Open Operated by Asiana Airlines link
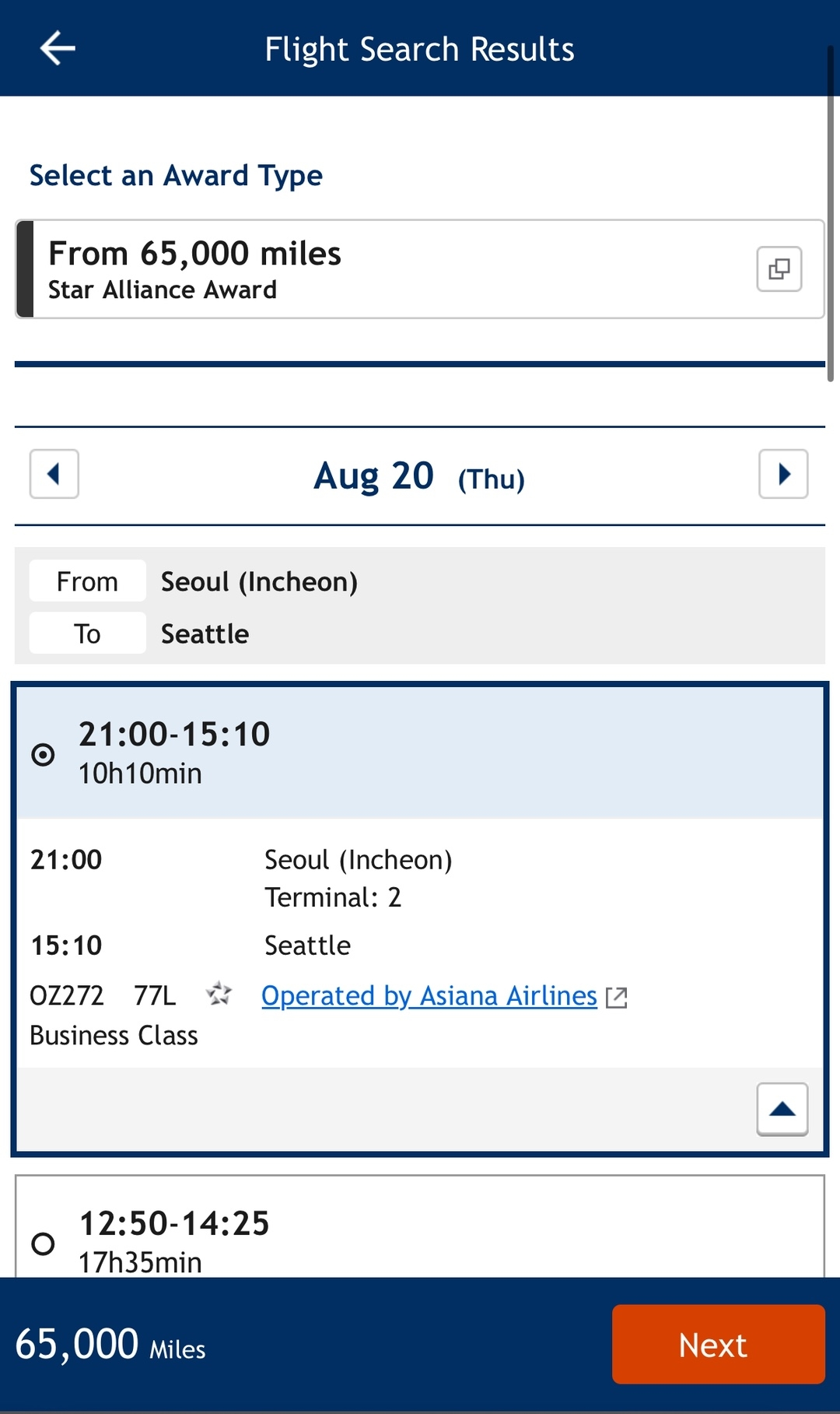Image resolution: width=840 pixels, height=1414 pixels. pyautogui.click(x=429, y=996)
